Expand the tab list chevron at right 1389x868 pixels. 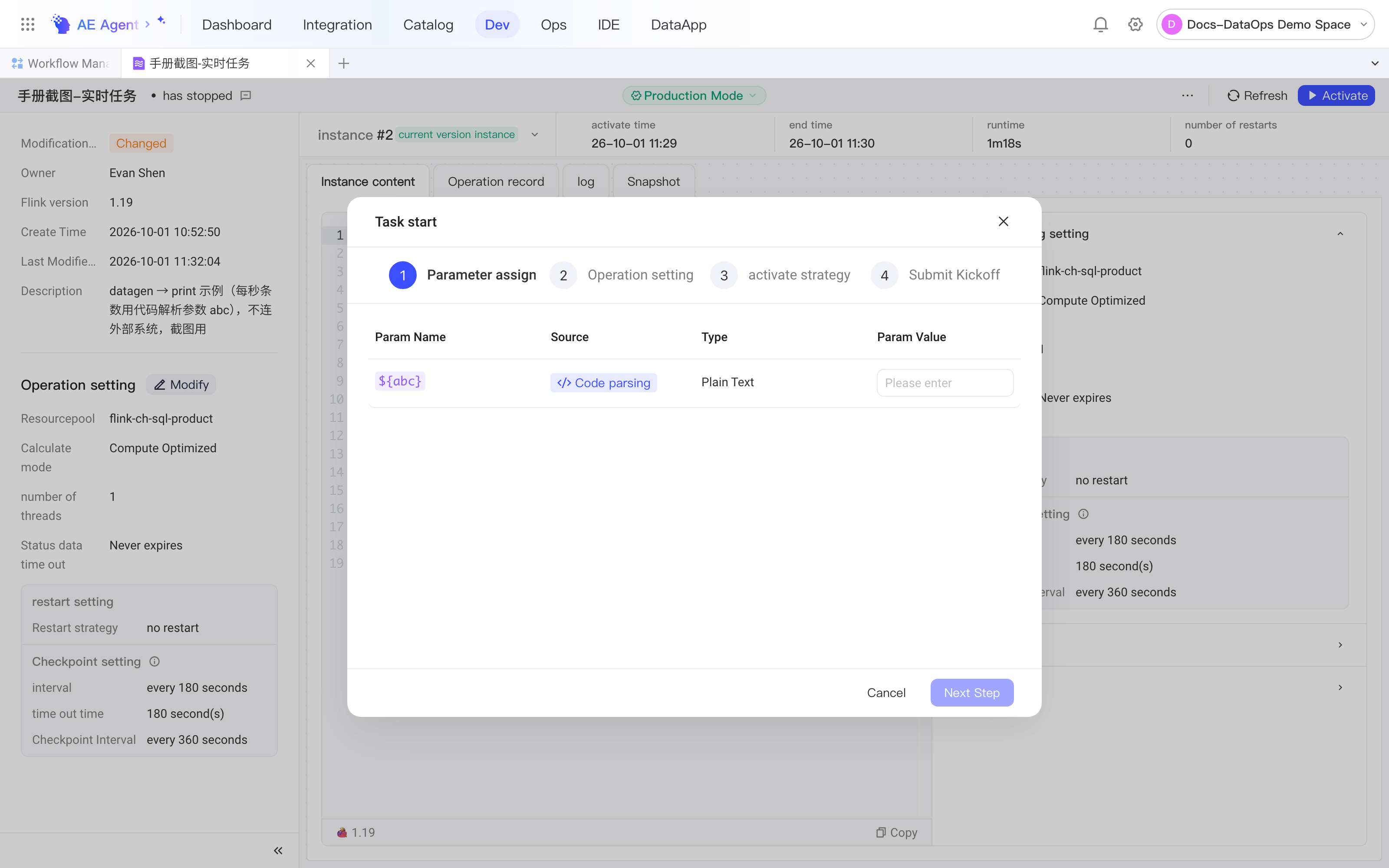click(x=1375, y=63)
